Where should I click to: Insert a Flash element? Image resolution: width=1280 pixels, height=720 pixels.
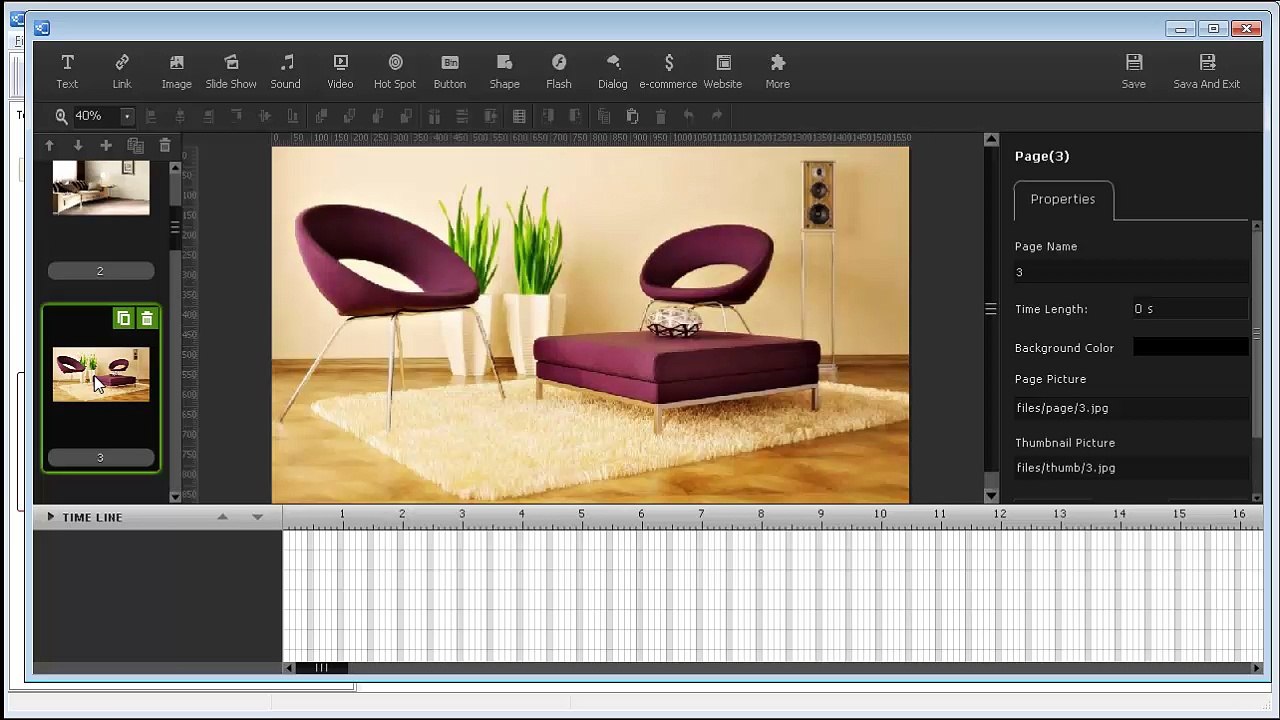pyautogui.click(x=559, y=72)
